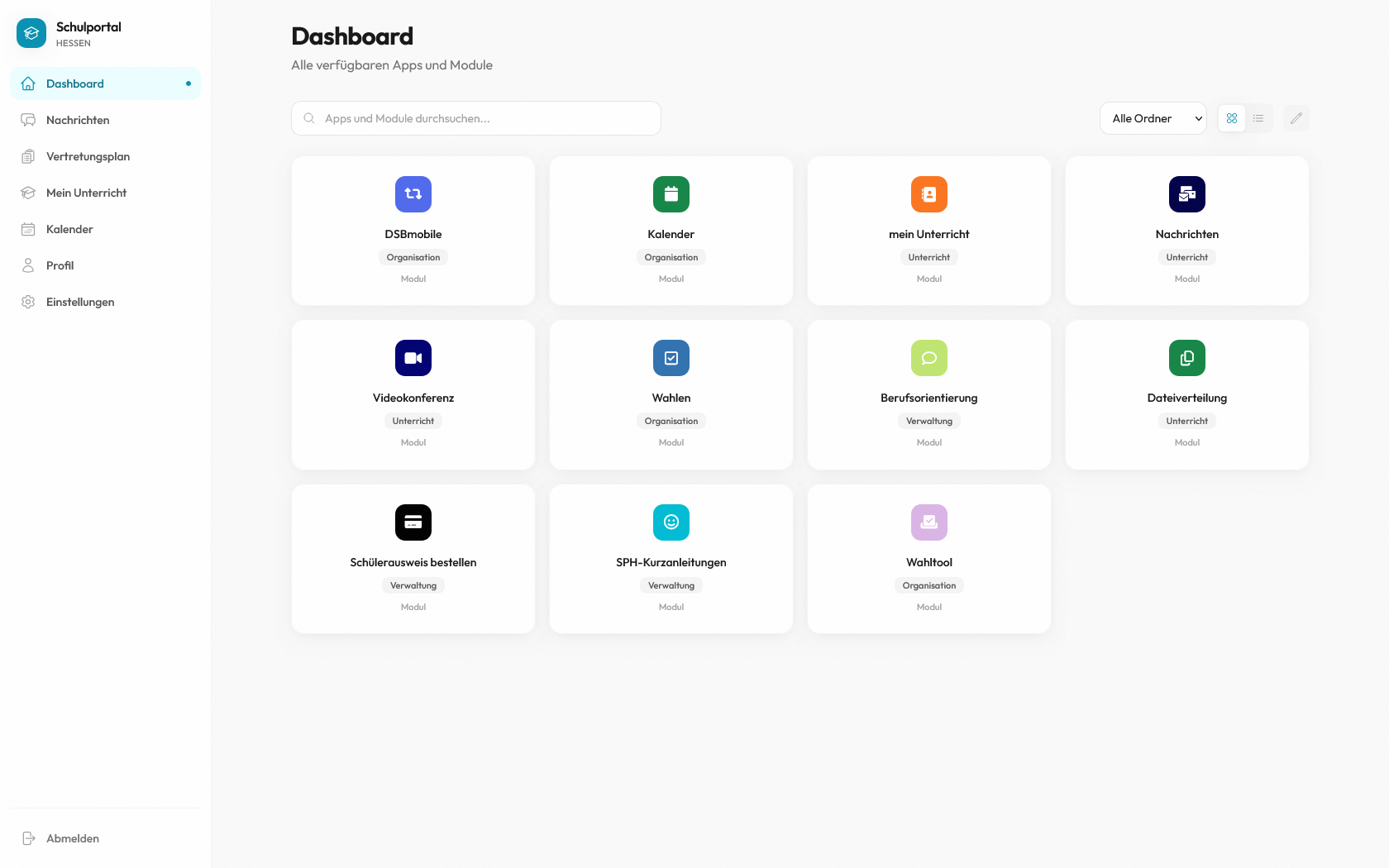Click the green Kalender tile icon
The image size is (1389, 868).
tap(671, 194)
